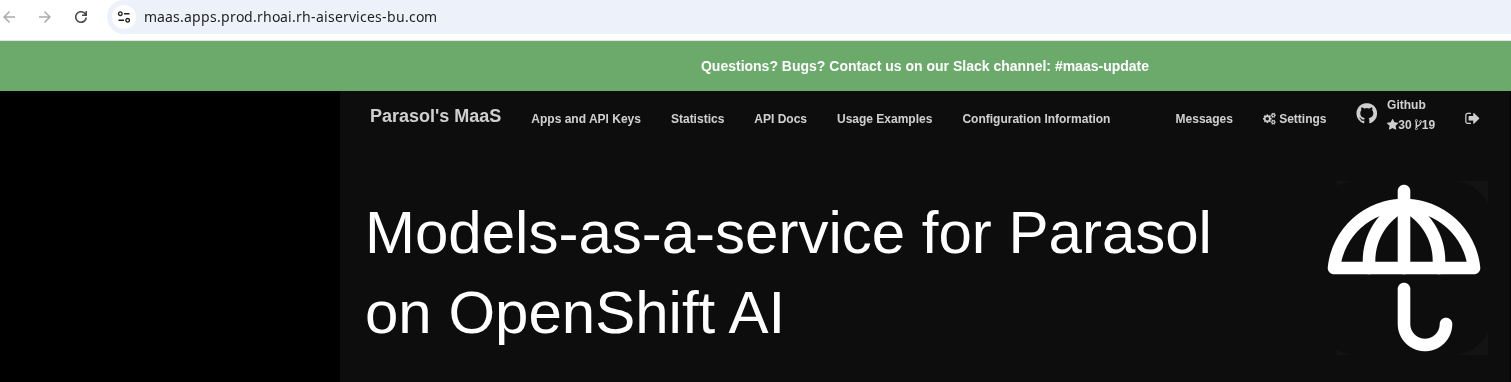
Task: Click the GitHub fork count icon
Action: (1418, 125)
